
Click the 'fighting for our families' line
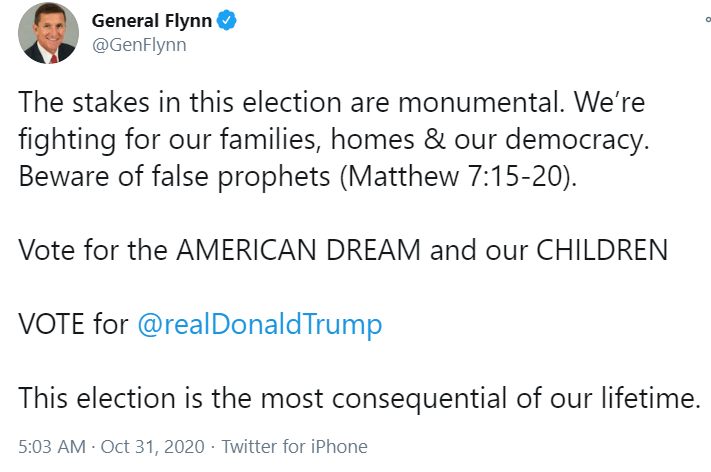click(x=167, y=139)
